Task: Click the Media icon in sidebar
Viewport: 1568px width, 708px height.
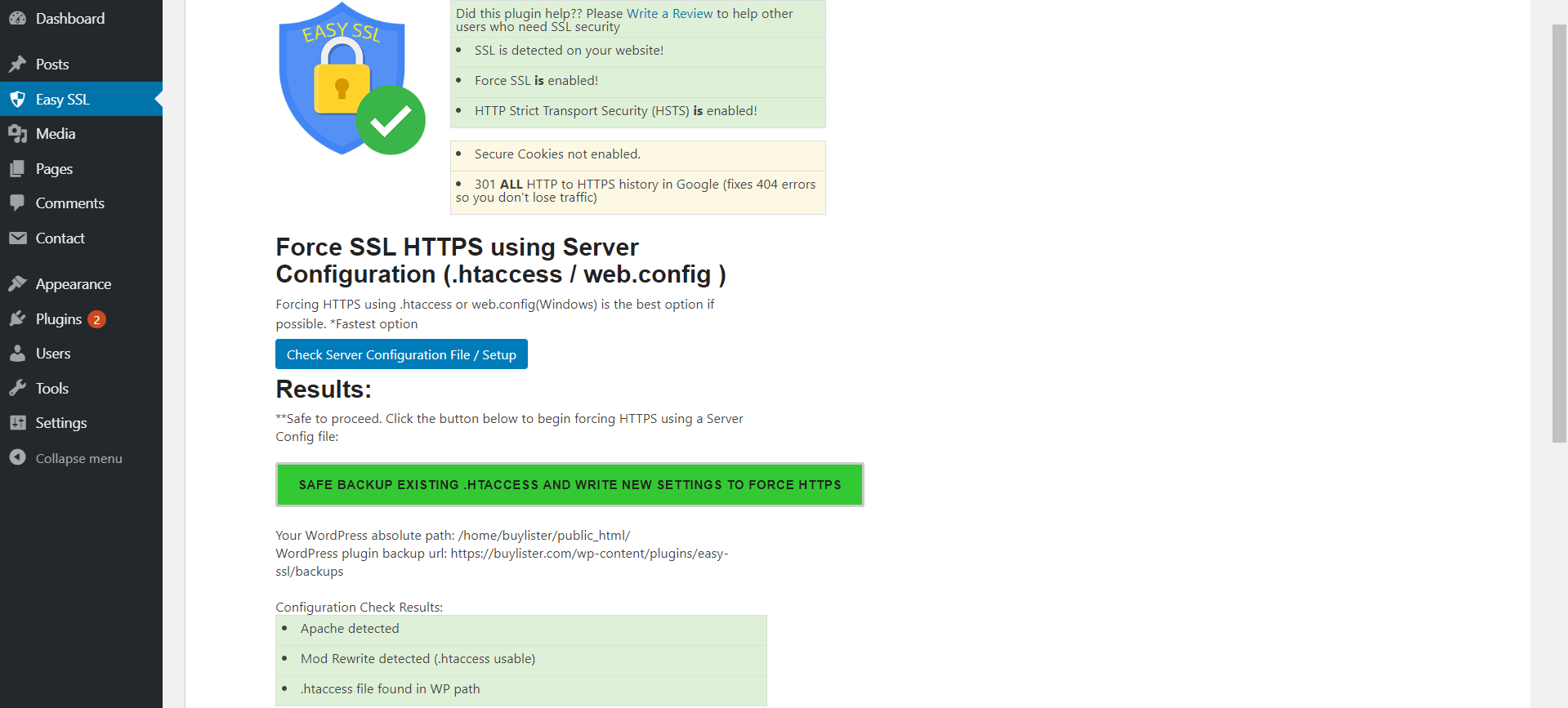Action: click(x=18, y=133)
